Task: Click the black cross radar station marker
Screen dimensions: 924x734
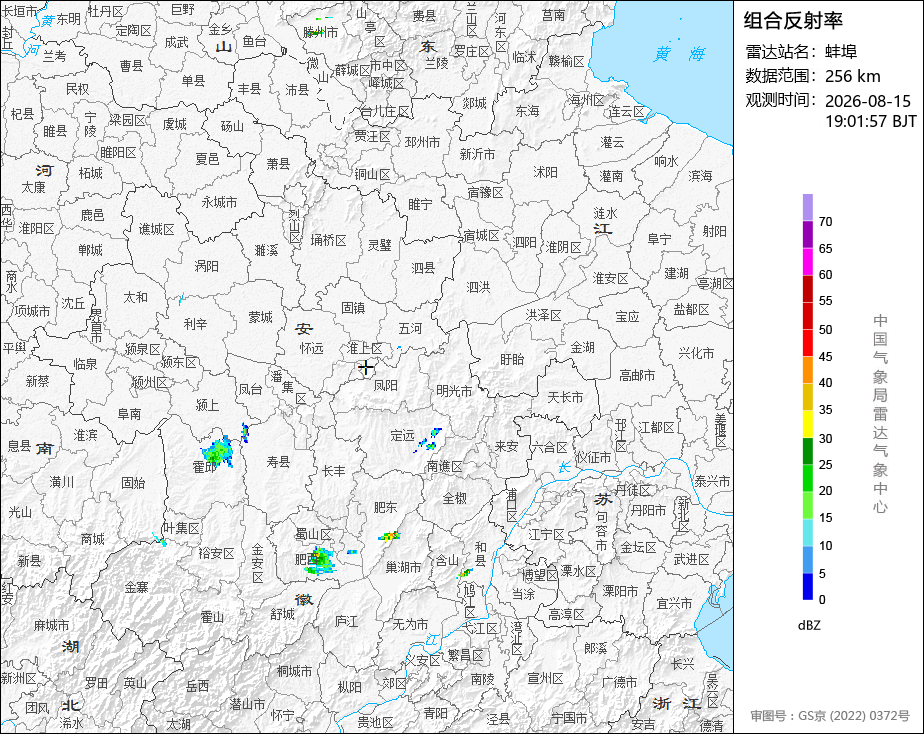Action: [366, 368]
